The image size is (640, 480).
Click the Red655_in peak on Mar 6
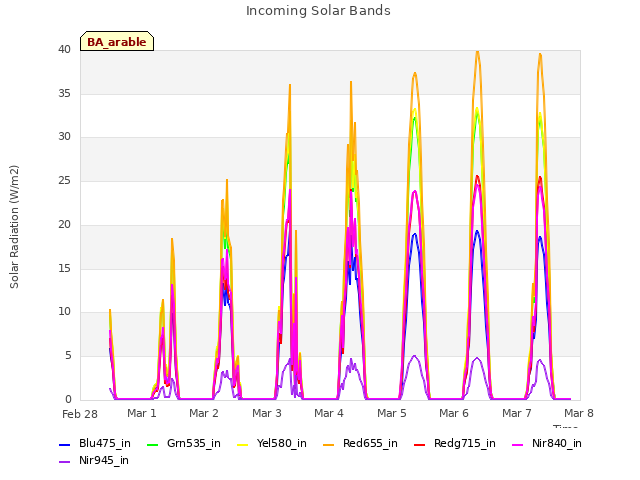pyautogui.click(x=477, y=51)
